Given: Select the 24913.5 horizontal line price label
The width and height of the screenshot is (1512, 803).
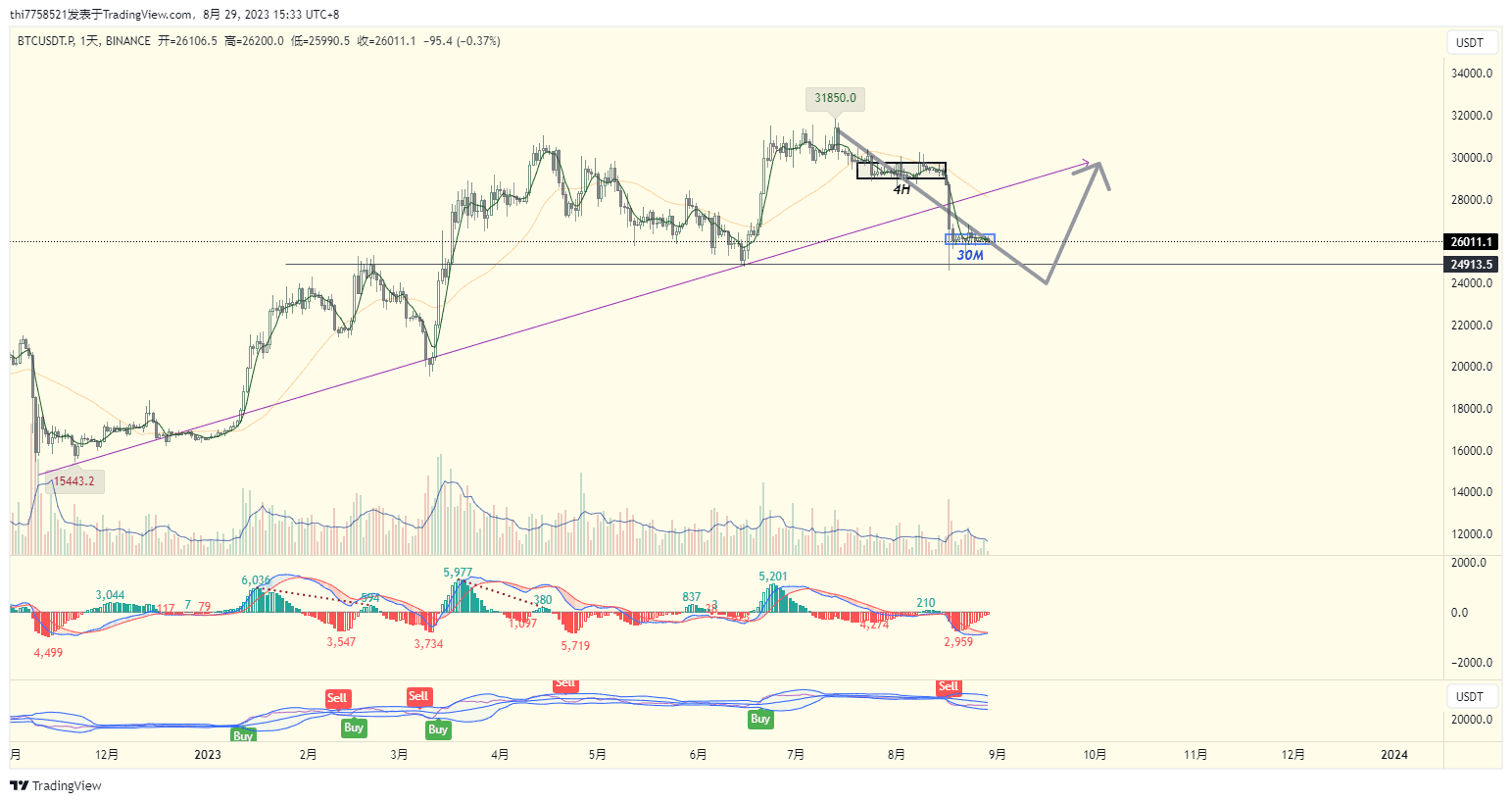Looking at the screenshot, I should (x=1471, y=265).
